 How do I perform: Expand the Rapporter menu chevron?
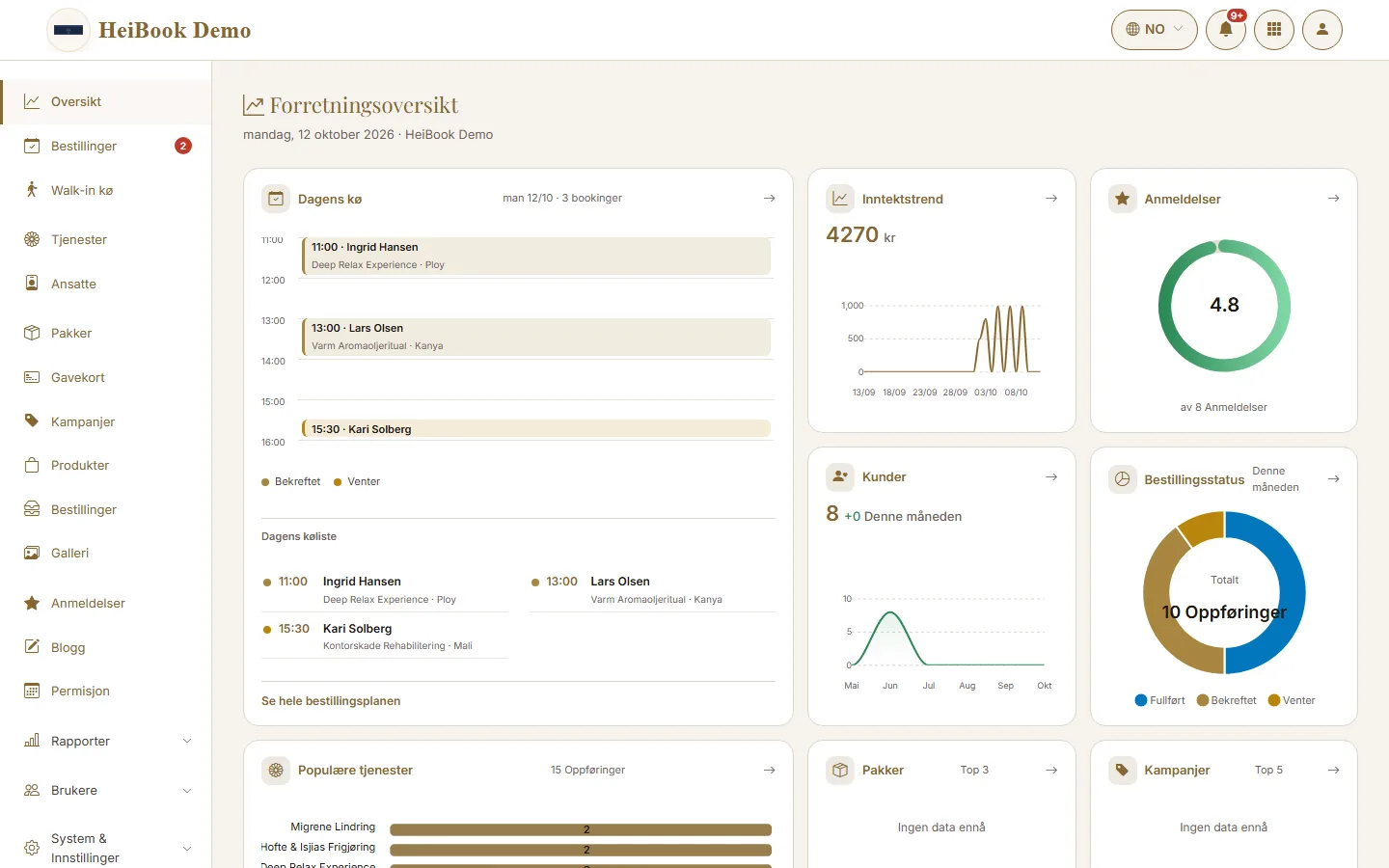coord(187,741)
